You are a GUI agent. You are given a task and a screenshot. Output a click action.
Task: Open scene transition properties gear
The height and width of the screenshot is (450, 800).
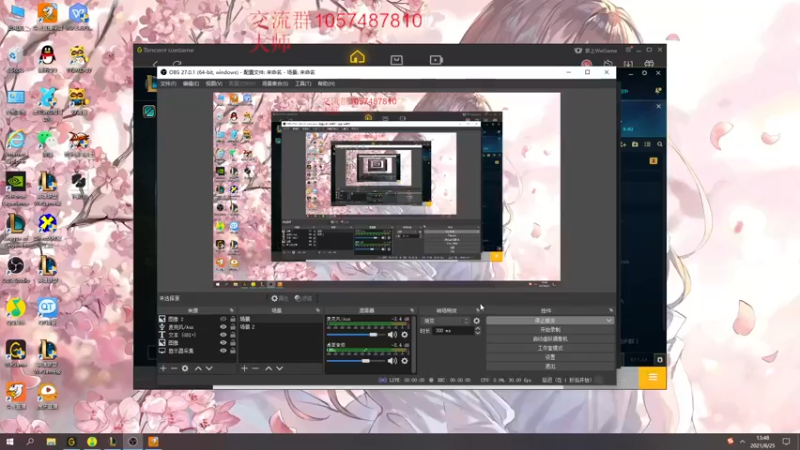point(477,321)
